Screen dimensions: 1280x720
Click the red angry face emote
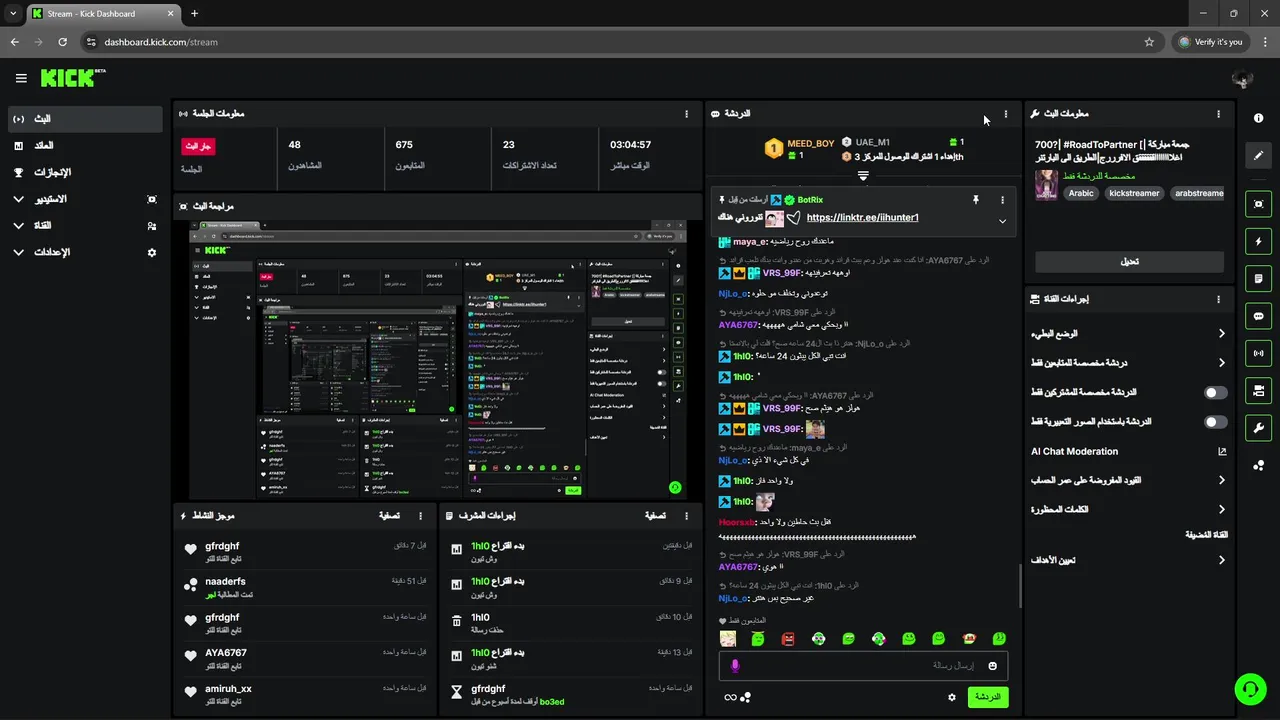coord(788,638)
